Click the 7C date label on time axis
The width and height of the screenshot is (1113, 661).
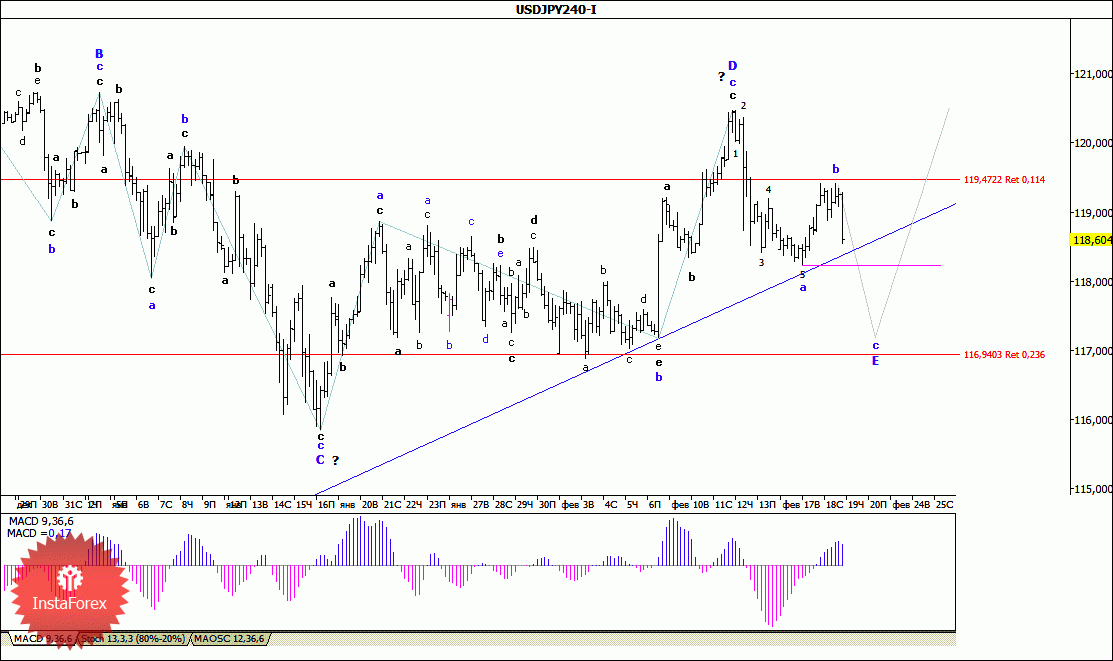(x=165, y=504)
